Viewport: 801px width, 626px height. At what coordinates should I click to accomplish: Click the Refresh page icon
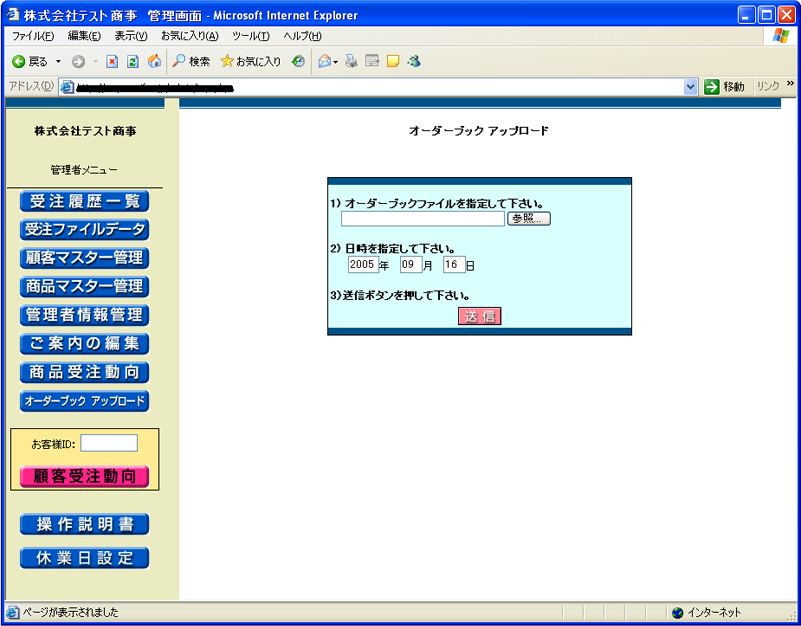[132, 61]
